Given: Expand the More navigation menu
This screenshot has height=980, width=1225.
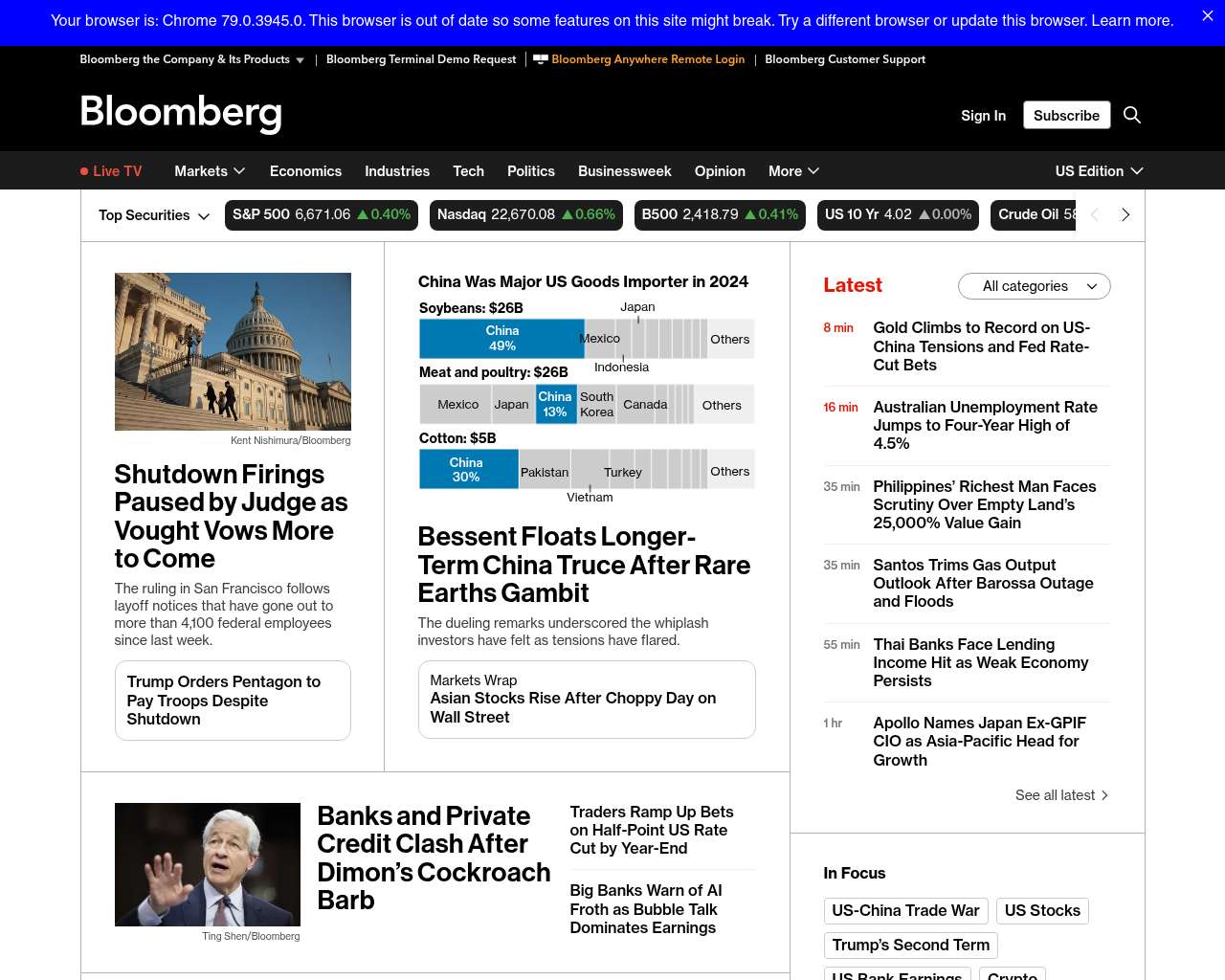Looking at the screenshot, I should 793,171.
